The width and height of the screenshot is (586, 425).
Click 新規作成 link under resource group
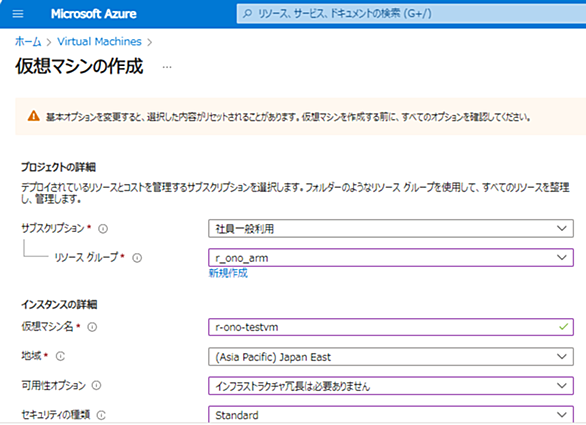(x=228, y=273)
